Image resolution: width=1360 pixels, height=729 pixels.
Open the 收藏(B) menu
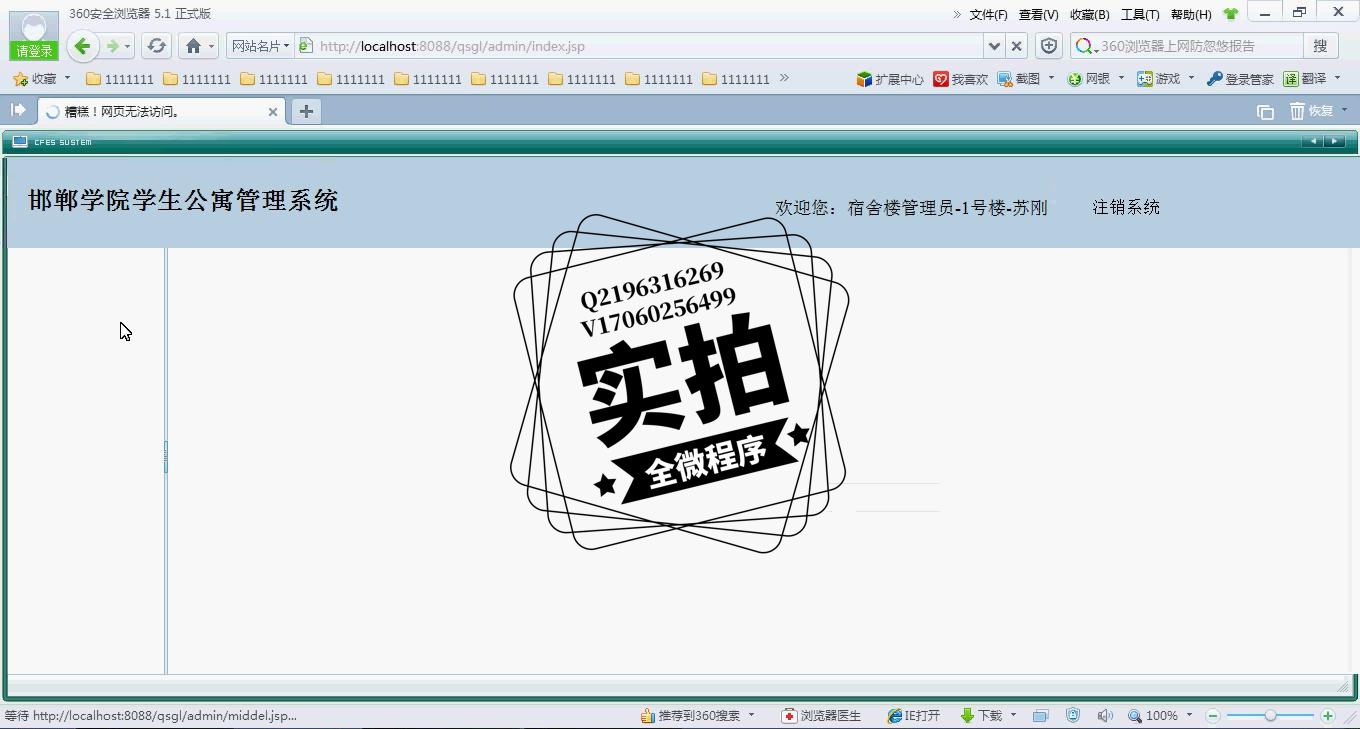pos(1089,15)
